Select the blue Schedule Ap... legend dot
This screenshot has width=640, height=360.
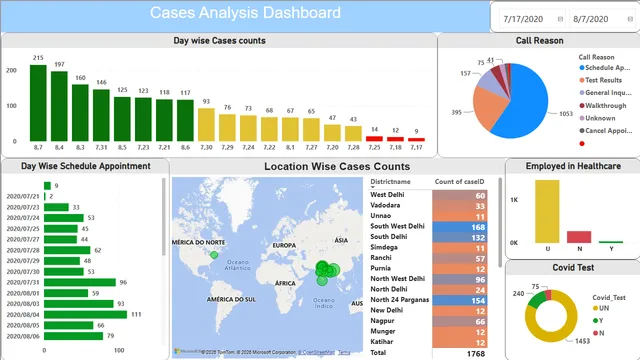582,68
